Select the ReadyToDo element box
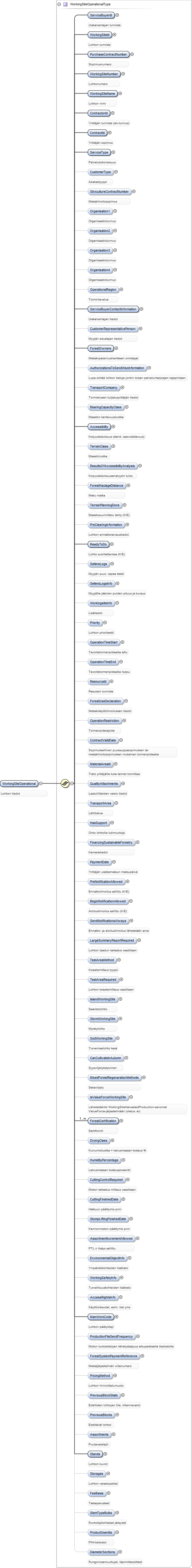 [98, 544]
